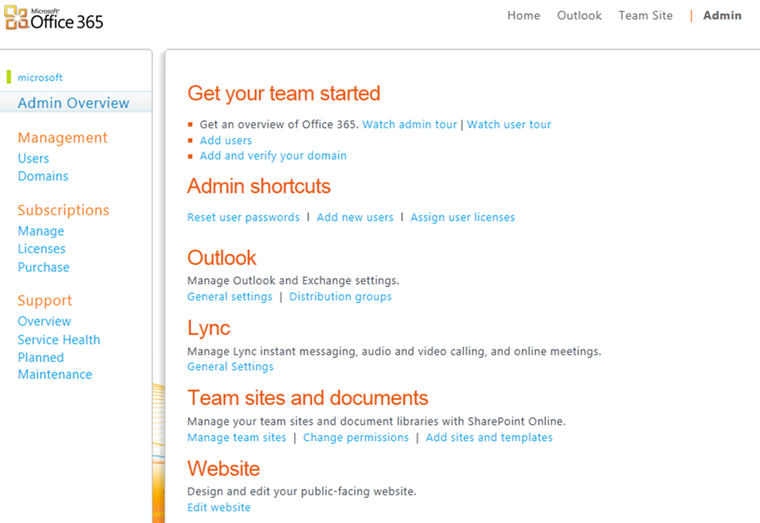The height and width of the screenshot is (523, 760).
Task: Click Manage team sites link
Action: pos(237,438)
